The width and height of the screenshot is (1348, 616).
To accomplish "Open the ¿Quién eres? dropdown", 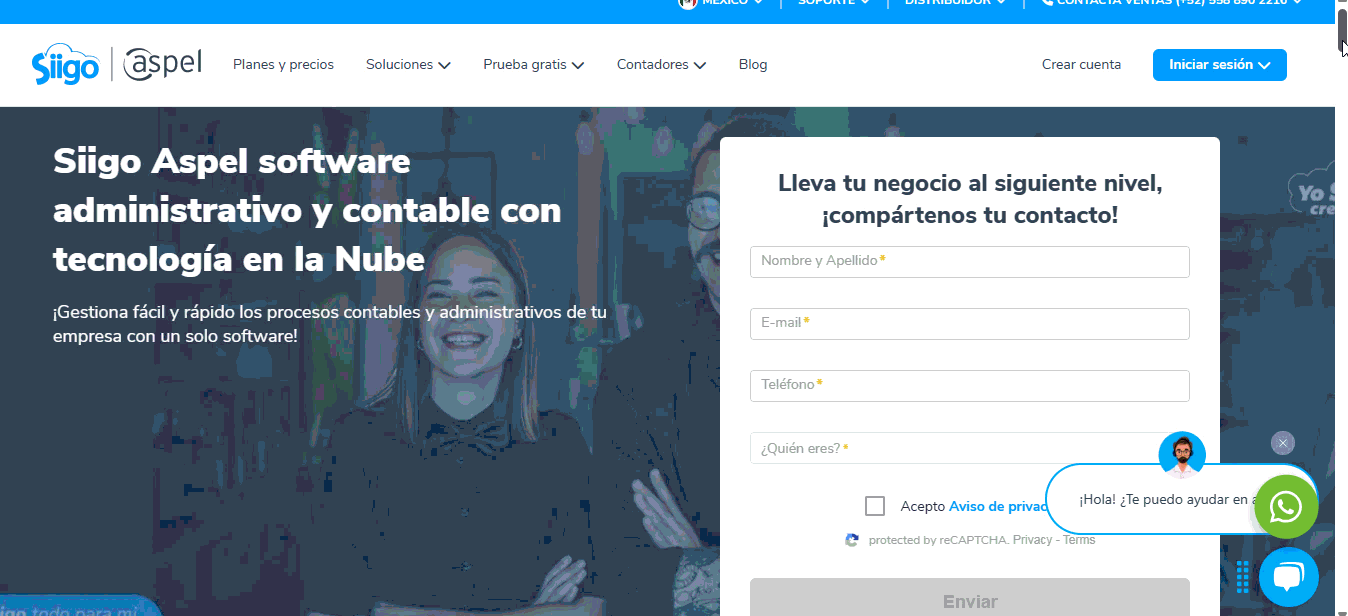I will point(969,448).
